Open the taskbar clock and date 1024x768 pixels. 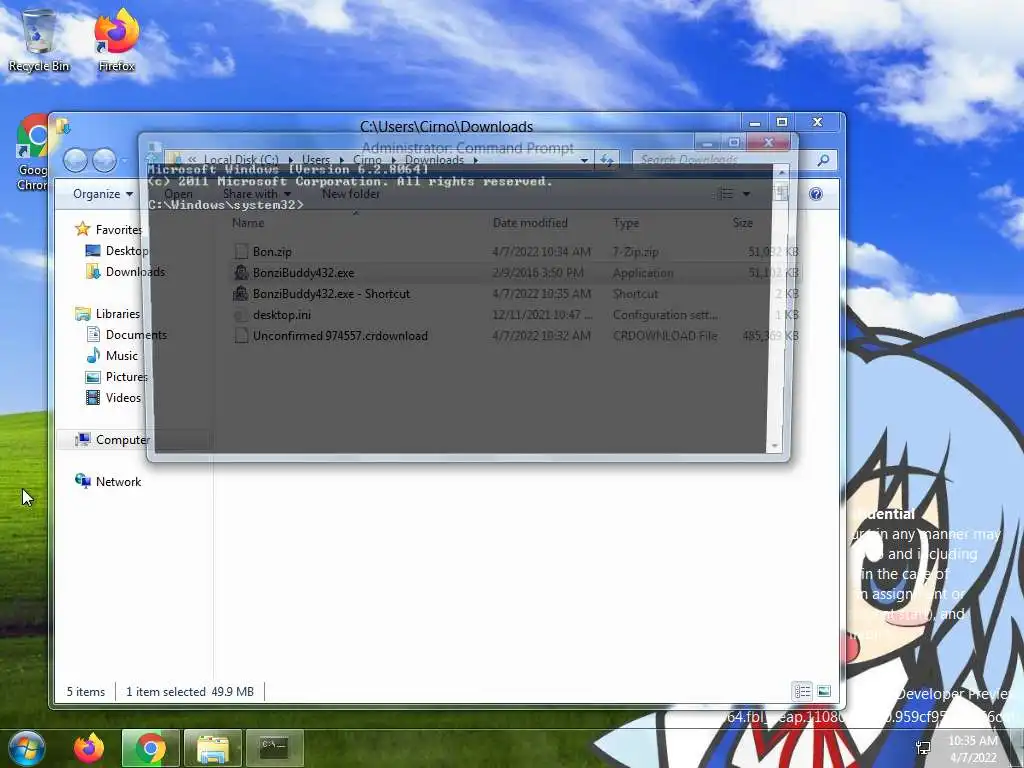[972, 749]
